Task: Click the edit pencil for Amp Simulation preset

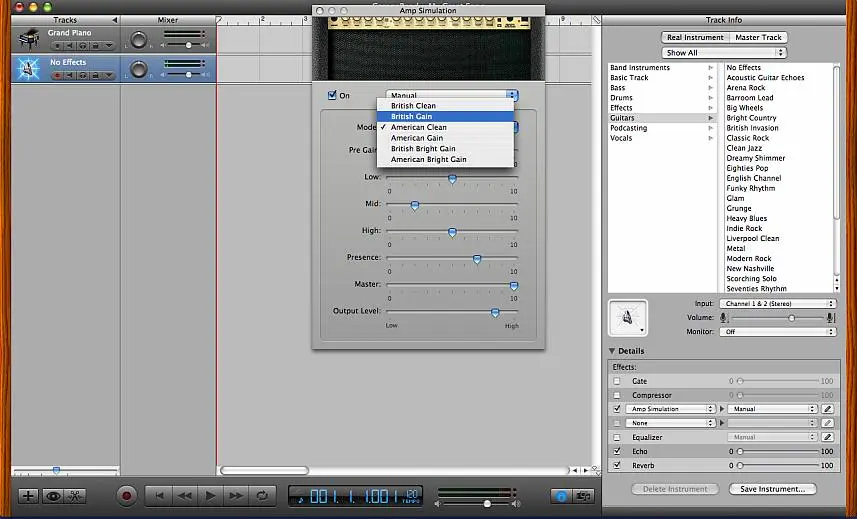Action: coord(827,409)
